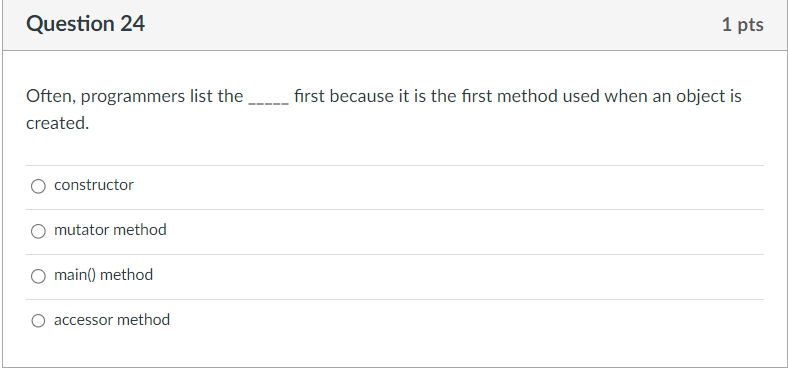Click the 'main() method' answer label
The height and width of the screenshot is (370, 788).
[104, 275]
